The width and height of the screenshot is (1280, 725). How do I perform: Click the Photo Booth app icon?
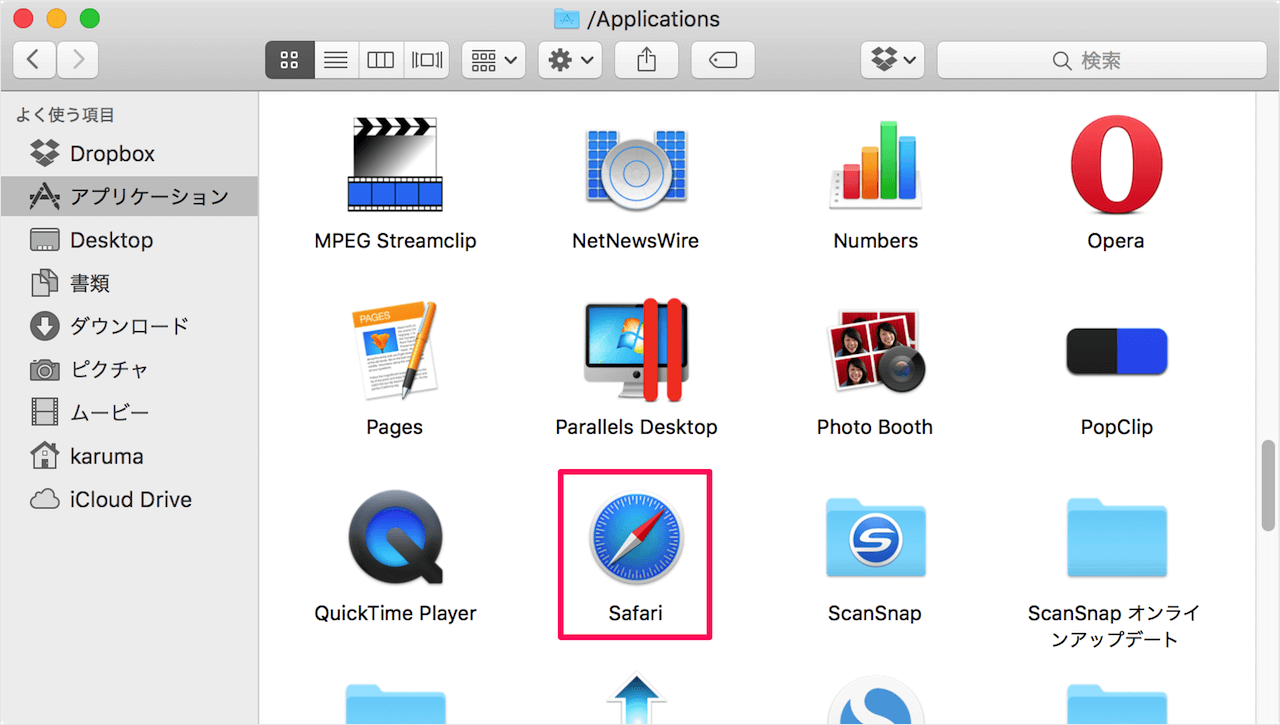click(876, 350)
